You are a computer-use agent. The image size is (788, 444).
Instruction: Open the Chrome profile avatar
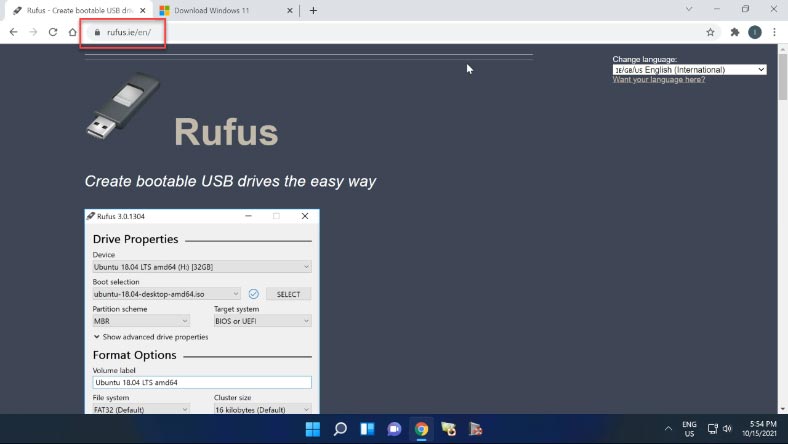[x=754, y=32]
